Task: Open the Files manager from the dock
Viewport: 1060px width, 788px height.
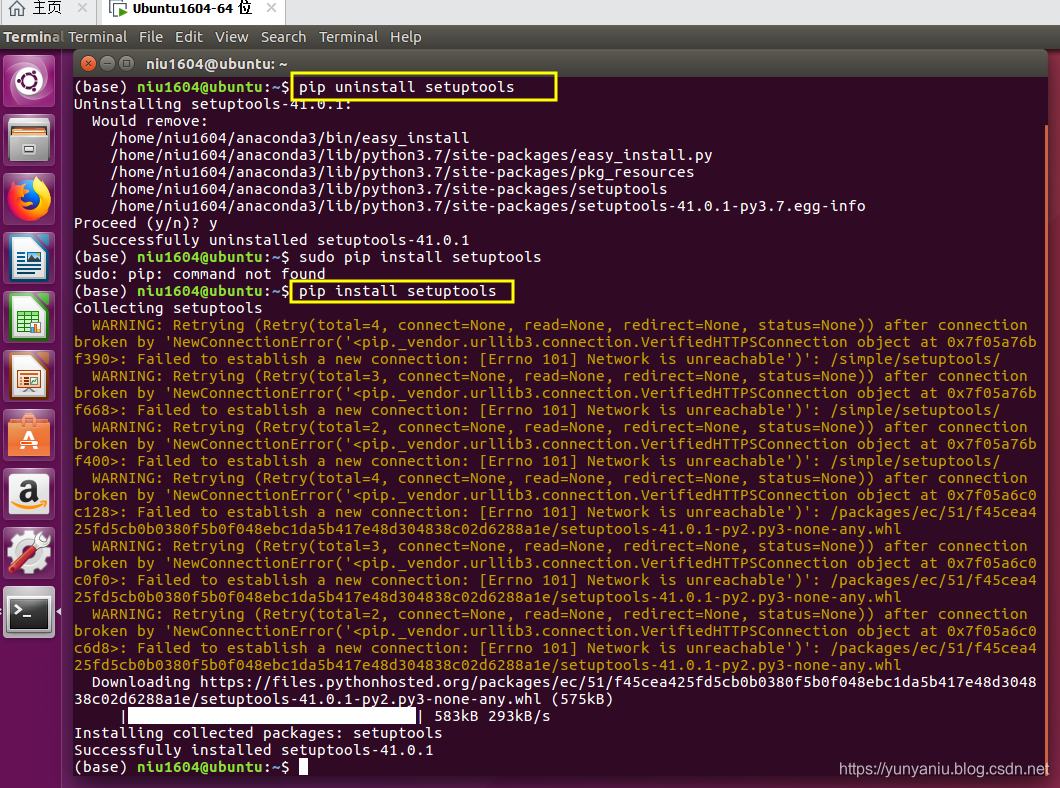Action: [x=29, y=141]
